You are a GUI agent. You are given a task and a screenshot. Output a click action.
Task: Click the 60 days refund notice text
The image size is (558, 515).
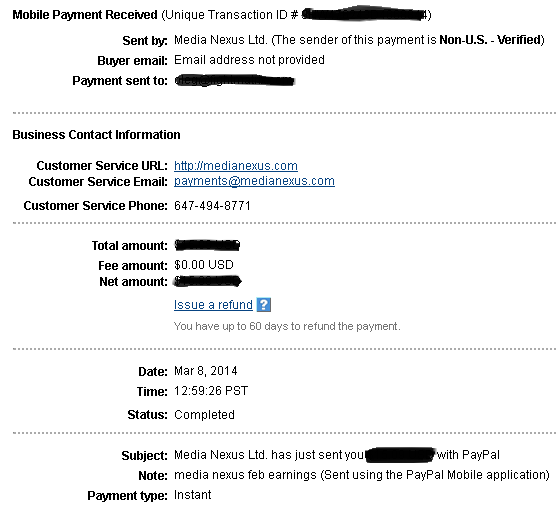point(287,326)
